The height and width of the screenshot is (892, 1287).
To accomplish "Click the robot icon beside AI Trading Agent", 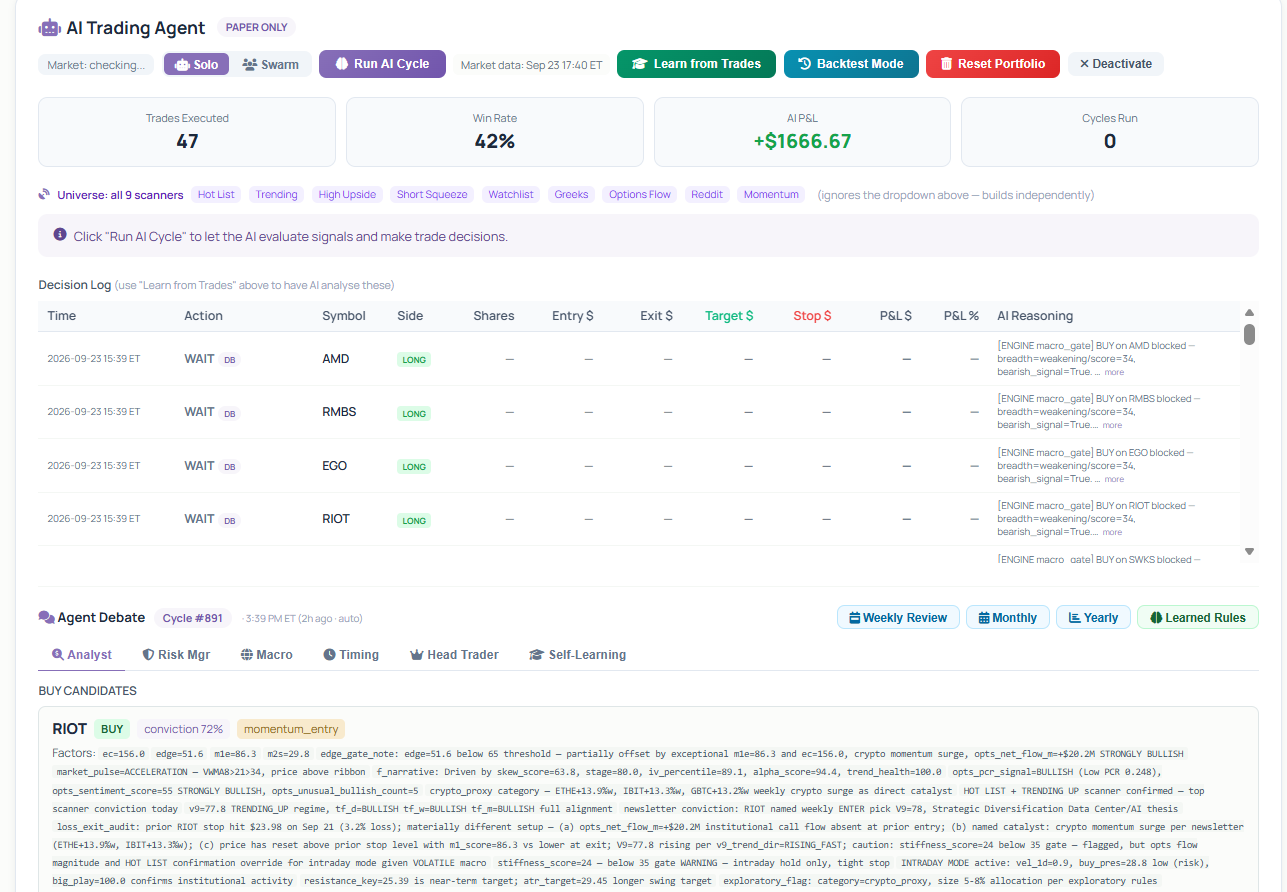I will [x=49, y=28].
